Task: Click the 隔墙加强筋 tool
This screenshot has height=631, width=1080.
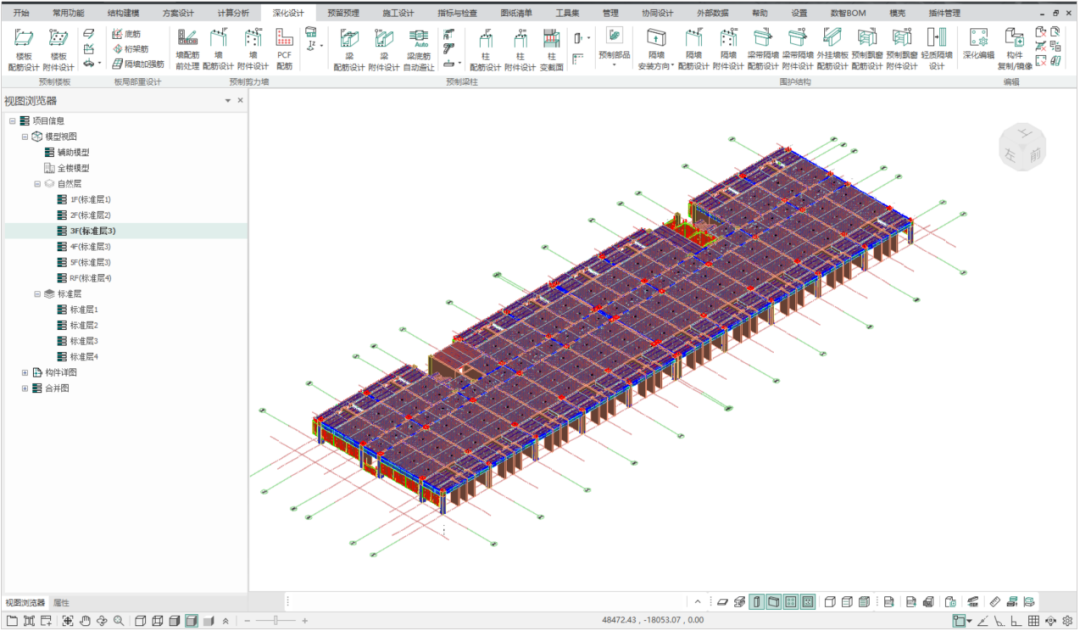Action: pos(138,64)
